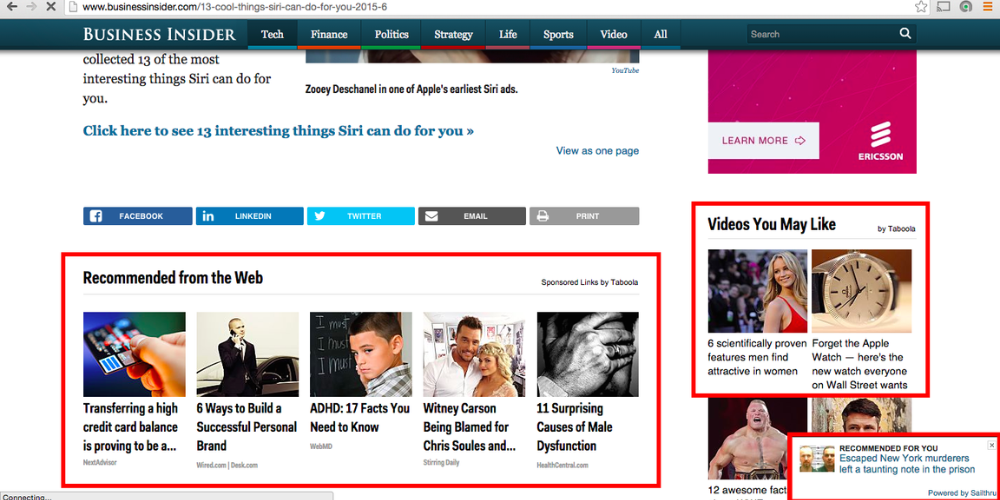Open the man on phone thumbnail
The height and width of the screenshot is (500, 1000).
pyautogui.click(x=247, y=354)
